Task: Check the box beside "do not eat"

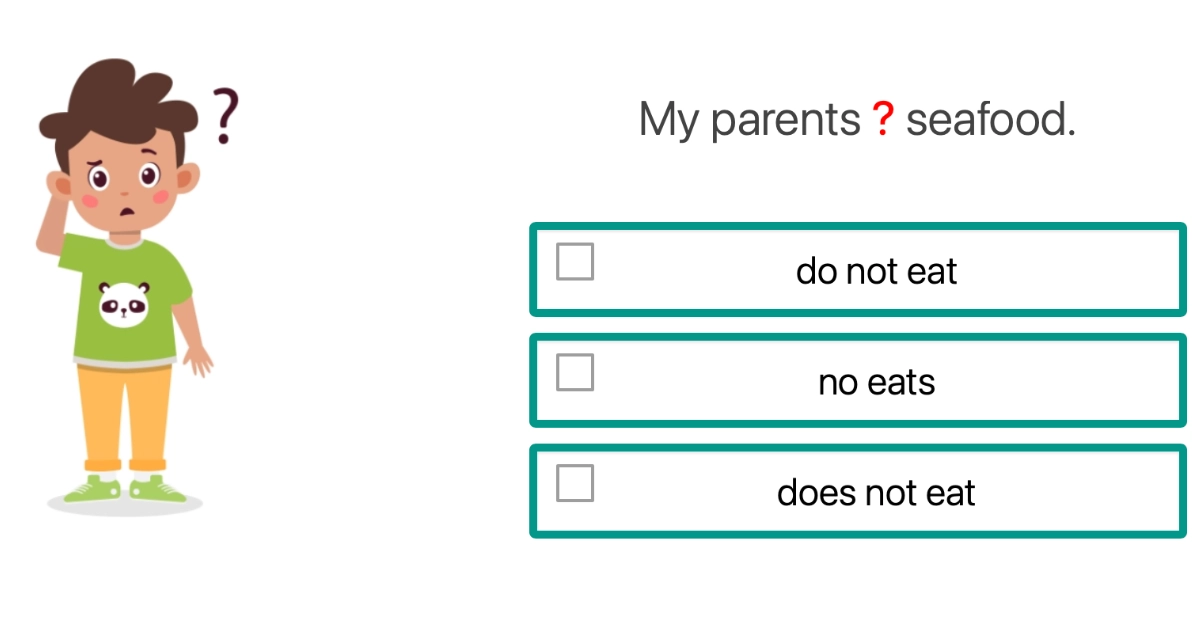Action: coord(575,262)
